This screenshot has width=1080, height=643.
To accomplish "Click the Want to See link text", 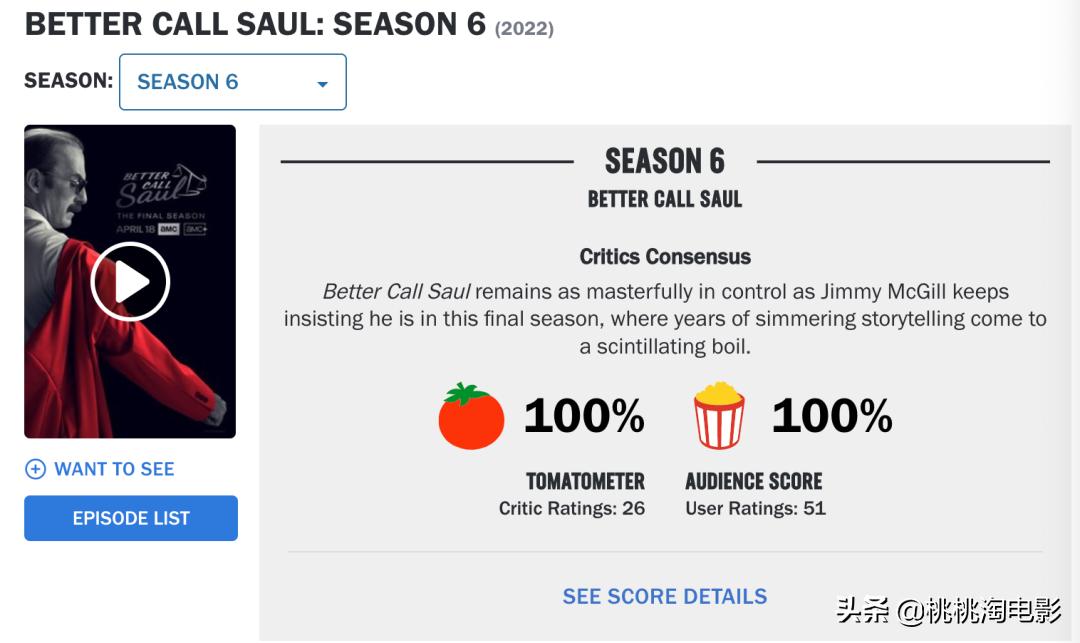I will pyautogui.click(x=114, y=469).
